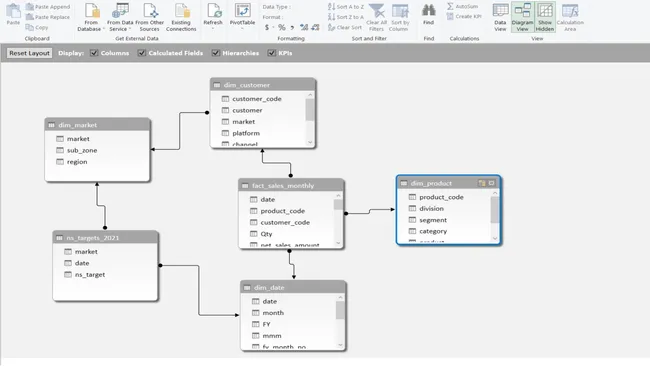Sort Z to A
This screenshot has height=366, width=650.
[x=346, y=17]
